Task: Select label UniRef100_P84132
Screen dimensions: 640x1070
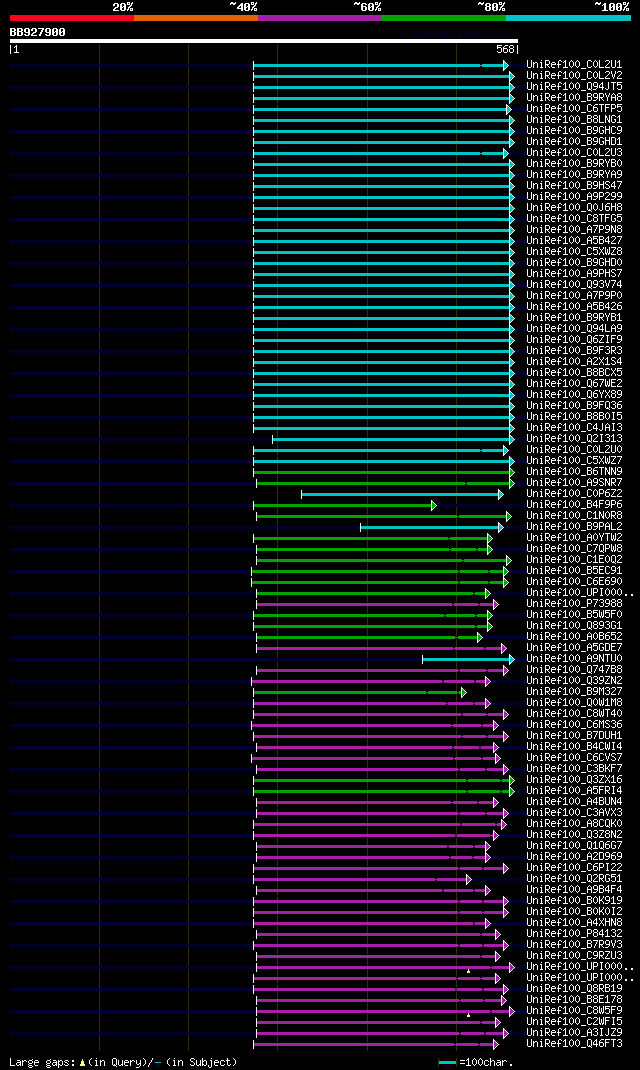Action: (x=574, y=934)
